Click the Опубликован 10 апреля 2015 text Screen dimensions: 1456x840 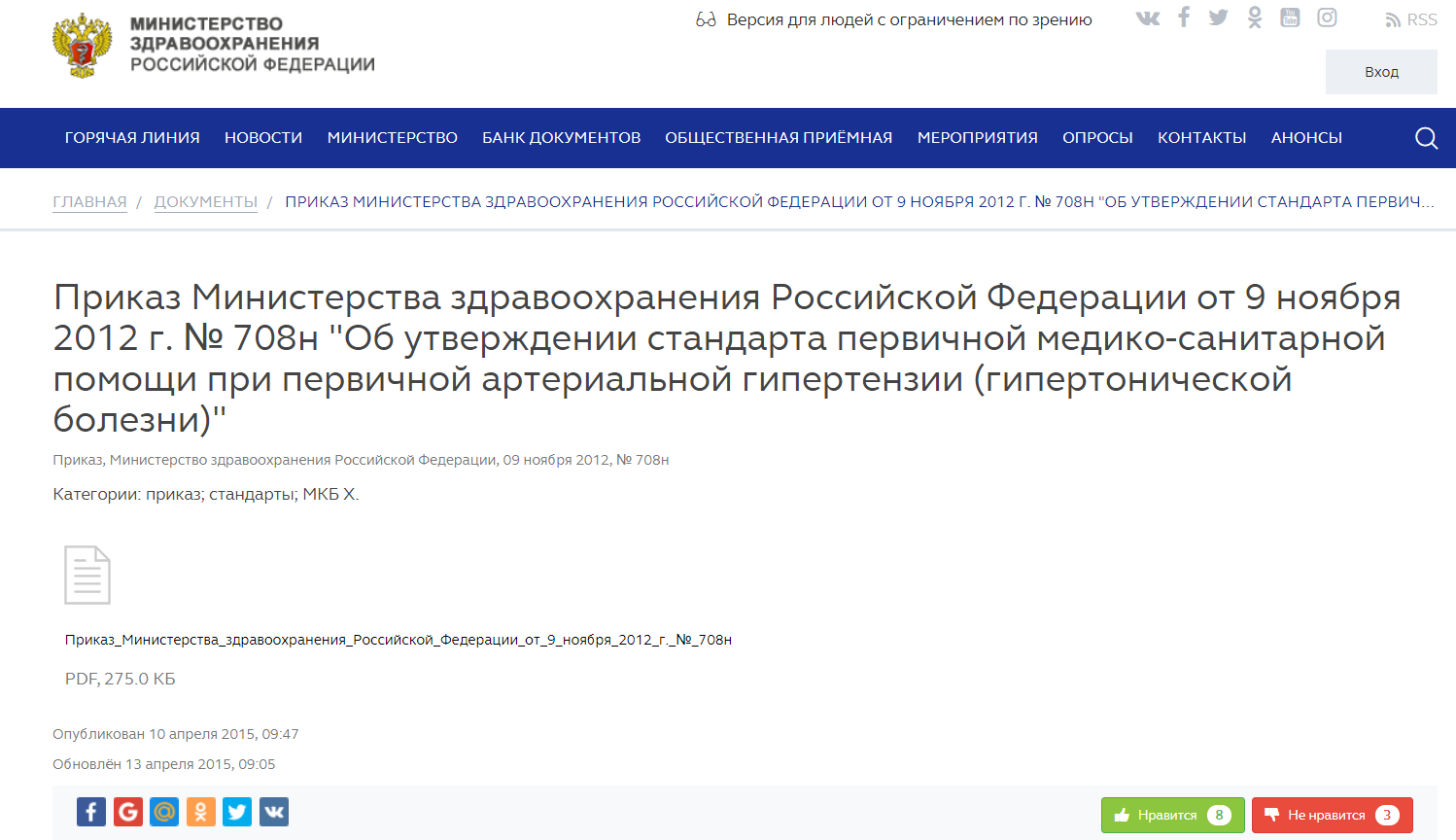pos(176,734)
